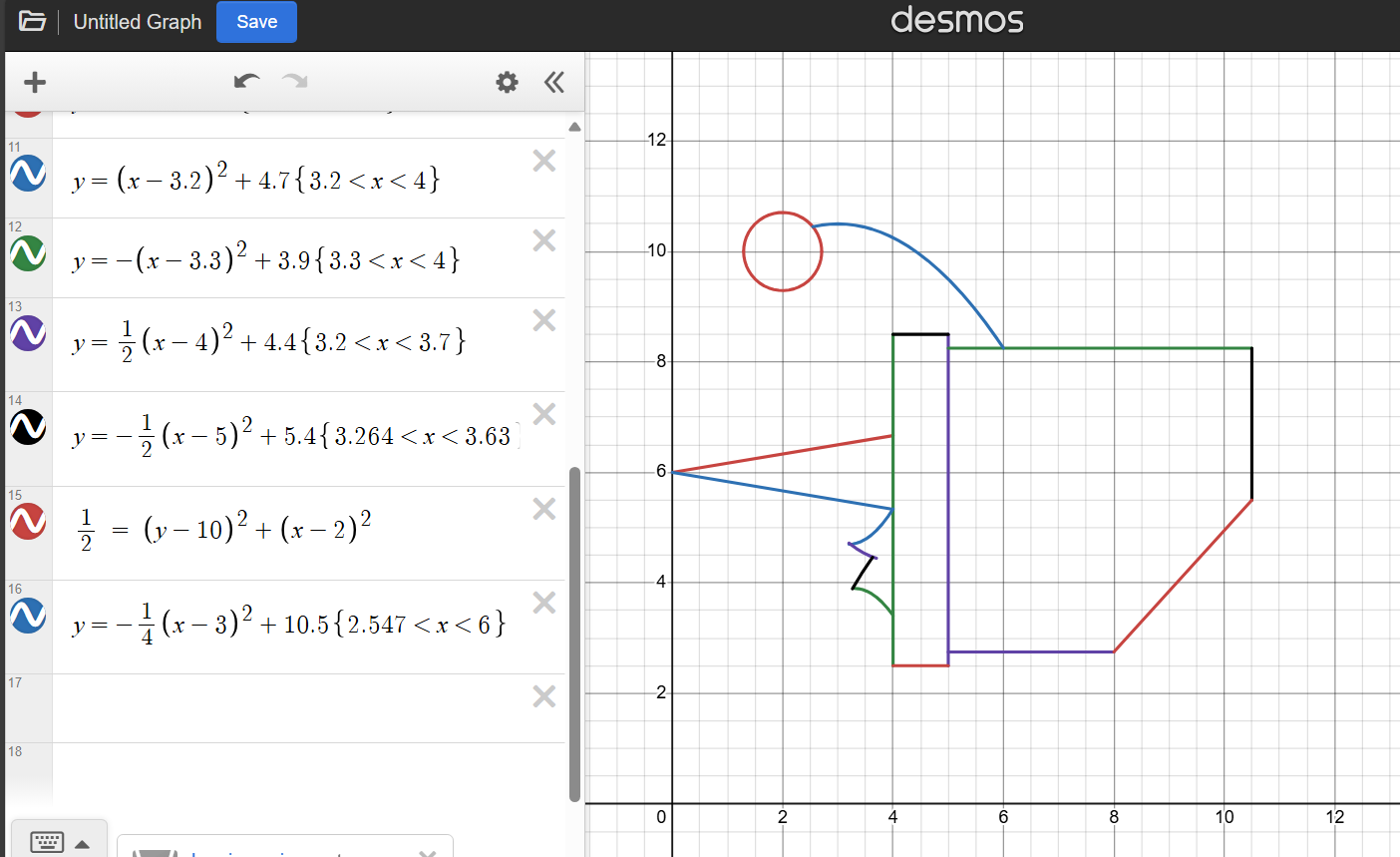The image size is (1400, 857).
Task: Delete expression 14
Action: click(x=544, y=414)
